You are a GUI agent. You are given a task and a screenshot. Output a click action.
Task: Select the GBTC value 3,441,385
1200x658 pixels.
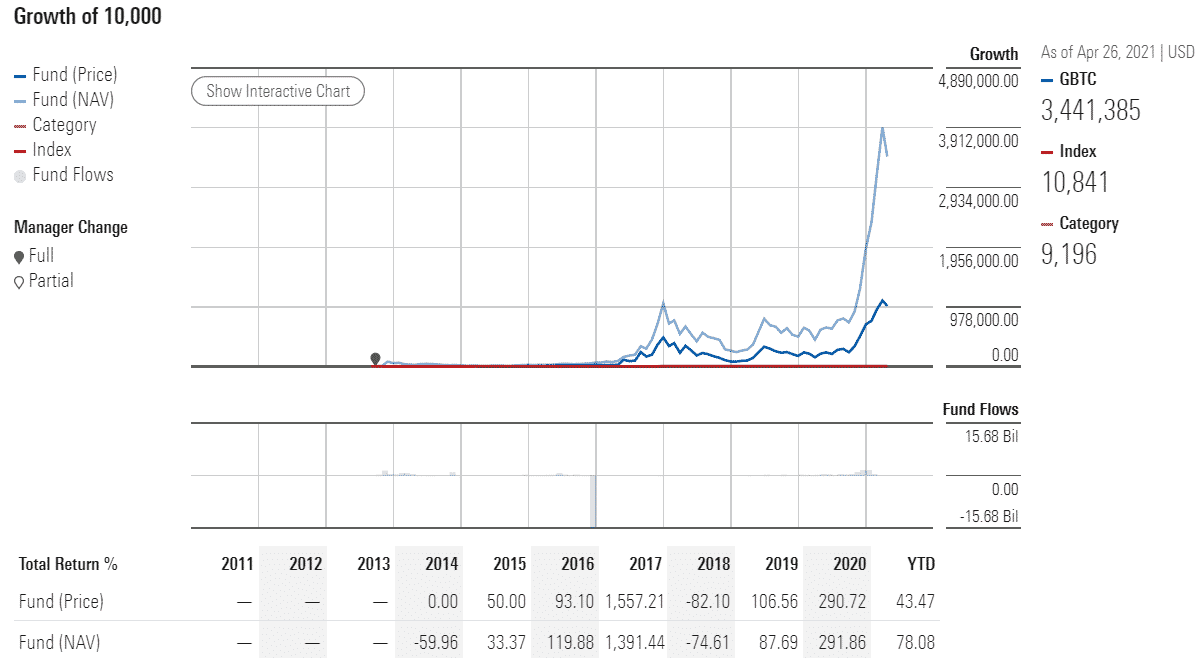pos(1090,111)
